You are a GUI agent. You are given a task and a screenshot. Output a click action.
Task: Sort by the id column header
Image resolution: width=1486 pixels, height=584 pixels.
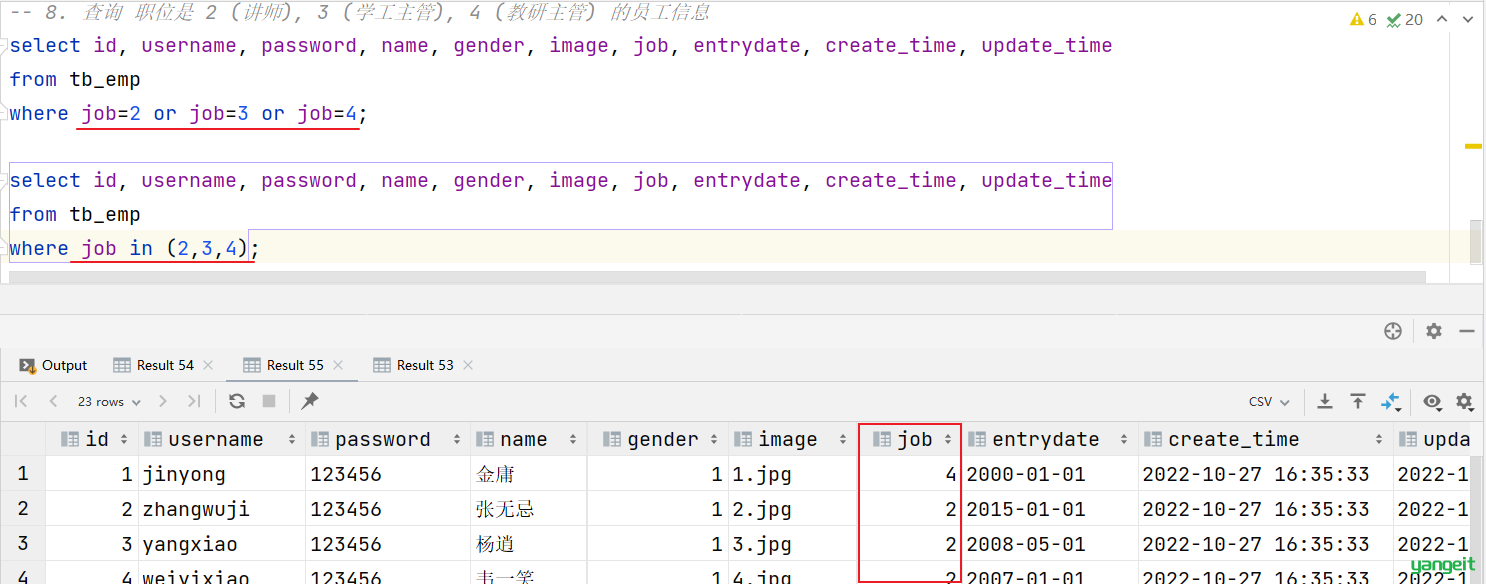pyautogui.click(x=92, y=439)
